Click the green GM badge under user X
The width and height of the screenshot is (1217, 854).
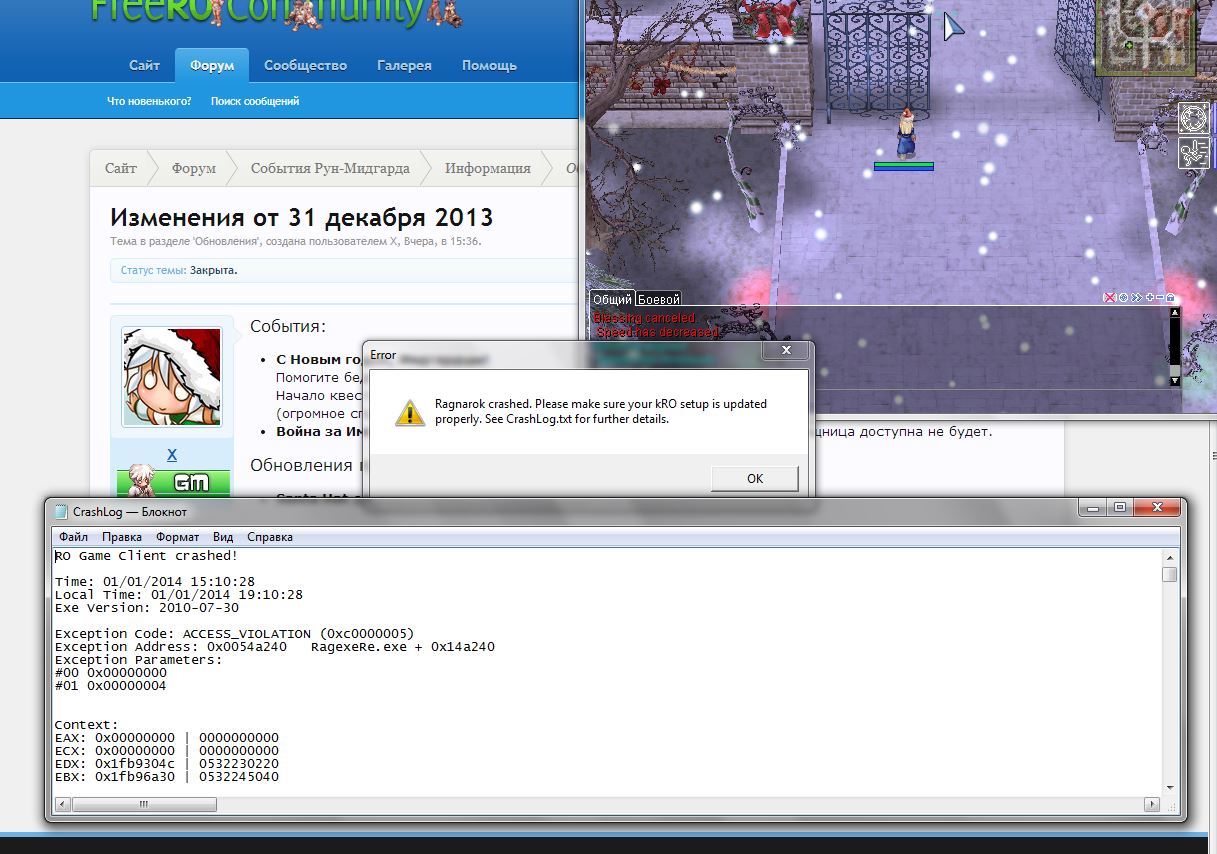tap(173, 481)
